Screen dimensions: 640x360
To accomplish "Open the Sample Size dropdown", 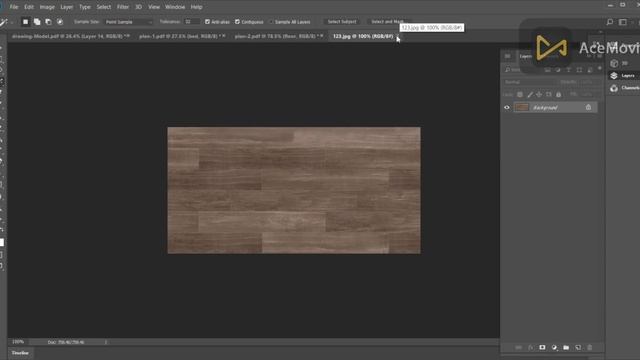I will 128,22.
